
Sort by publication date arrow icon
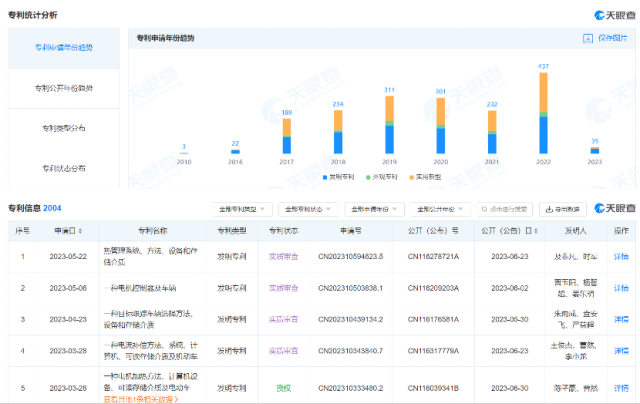pos(536,231)
